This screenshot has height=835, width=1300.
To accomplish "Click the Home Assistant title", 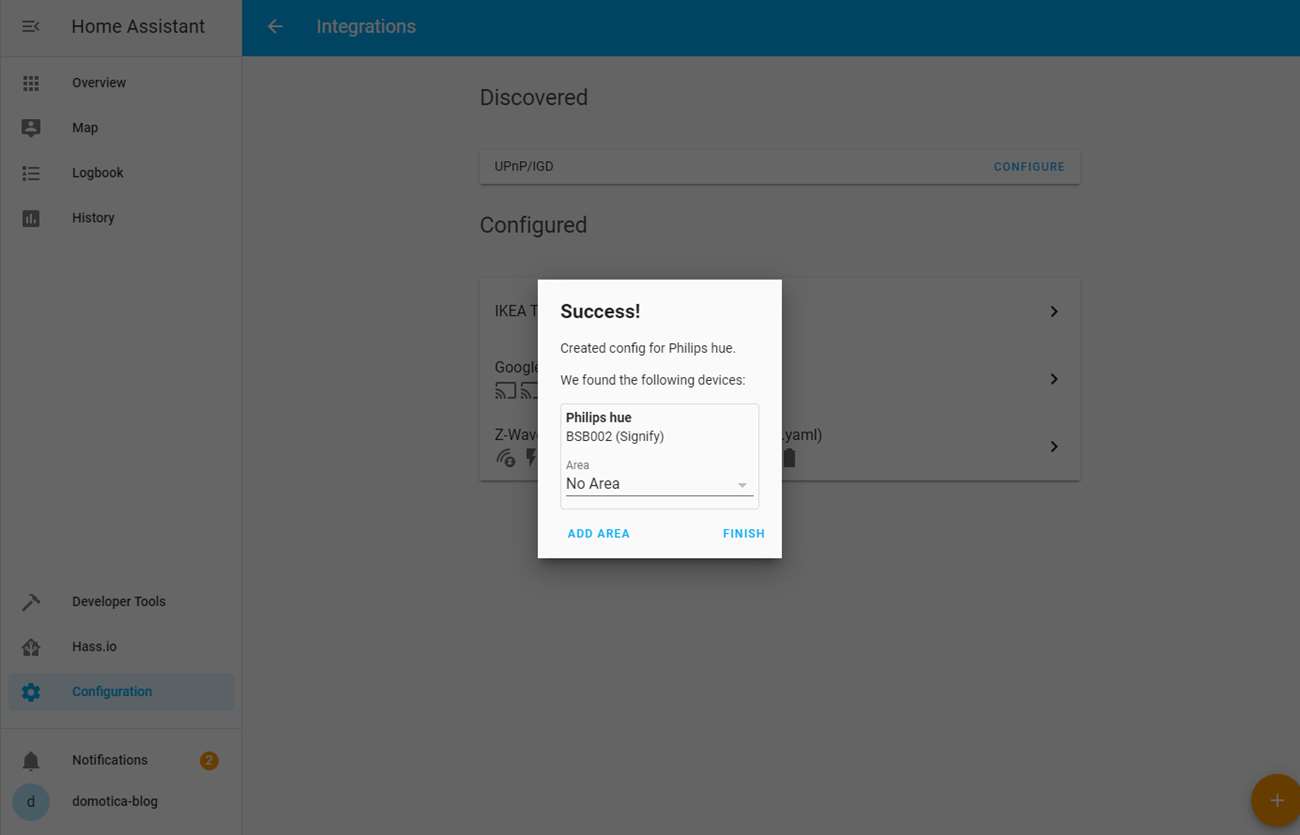I will pos(138,27).
